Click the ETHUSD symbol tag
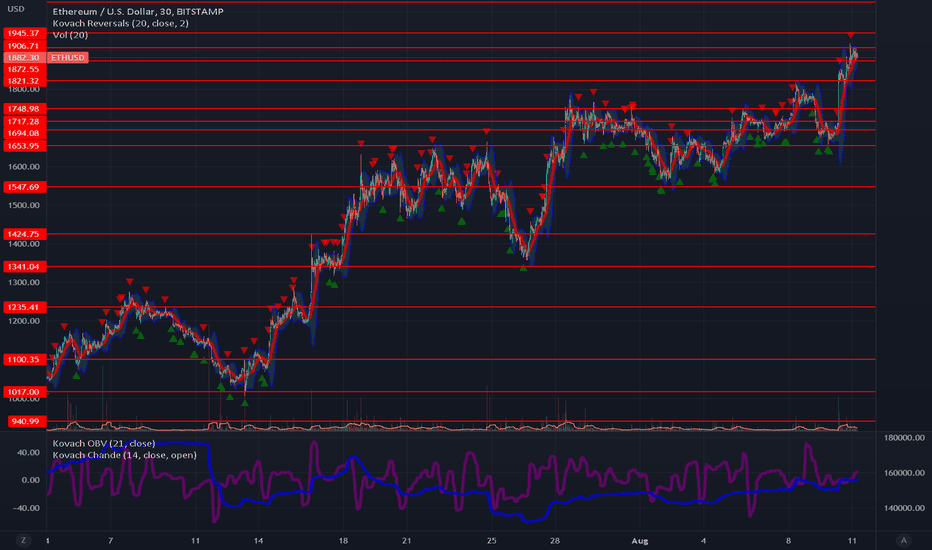932x550 pixels. pyautogui.click(x=68, y=58)
